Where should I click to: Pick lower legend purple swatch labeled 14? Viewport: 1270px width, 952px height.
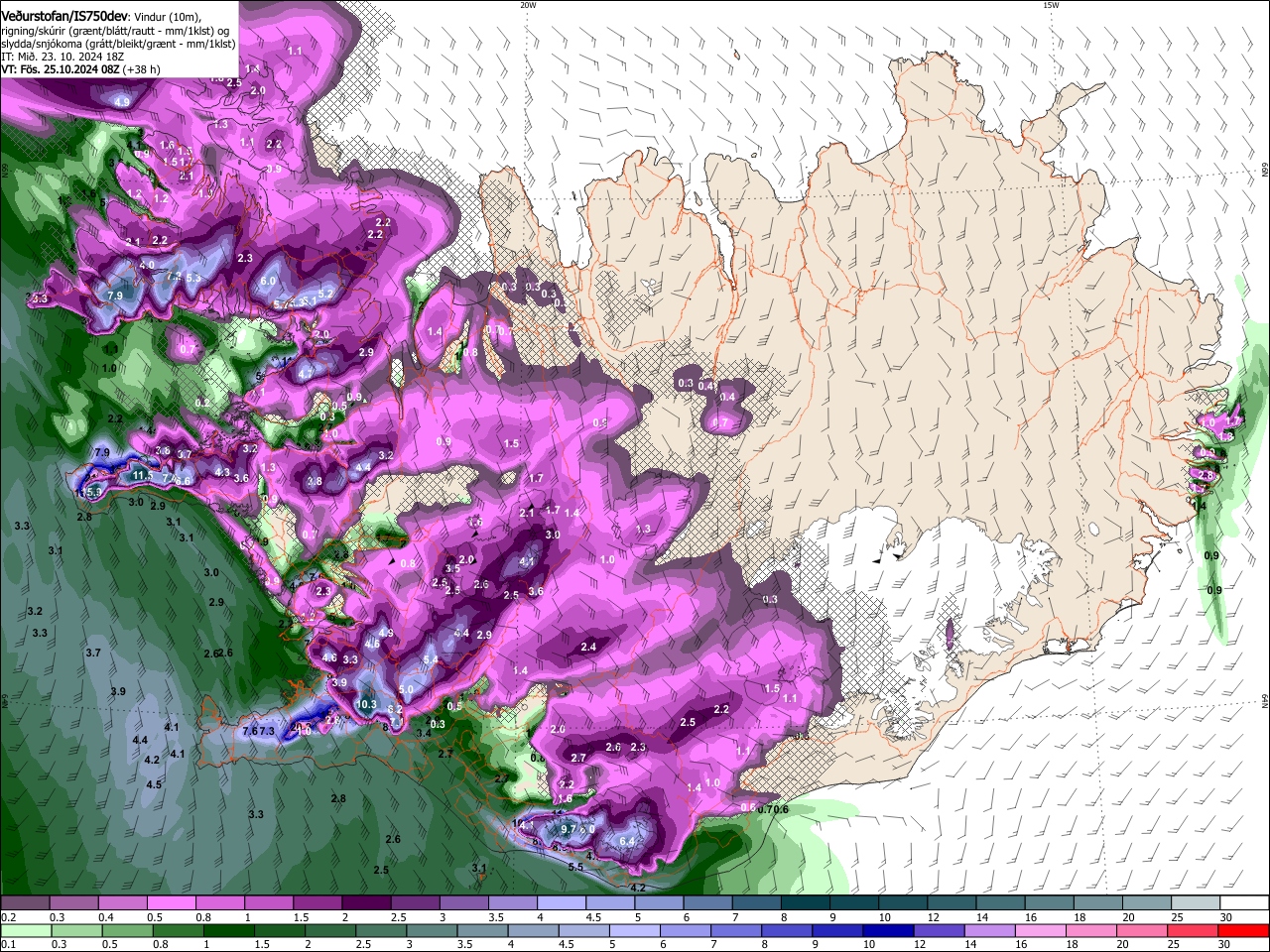[x=990, y=930]
